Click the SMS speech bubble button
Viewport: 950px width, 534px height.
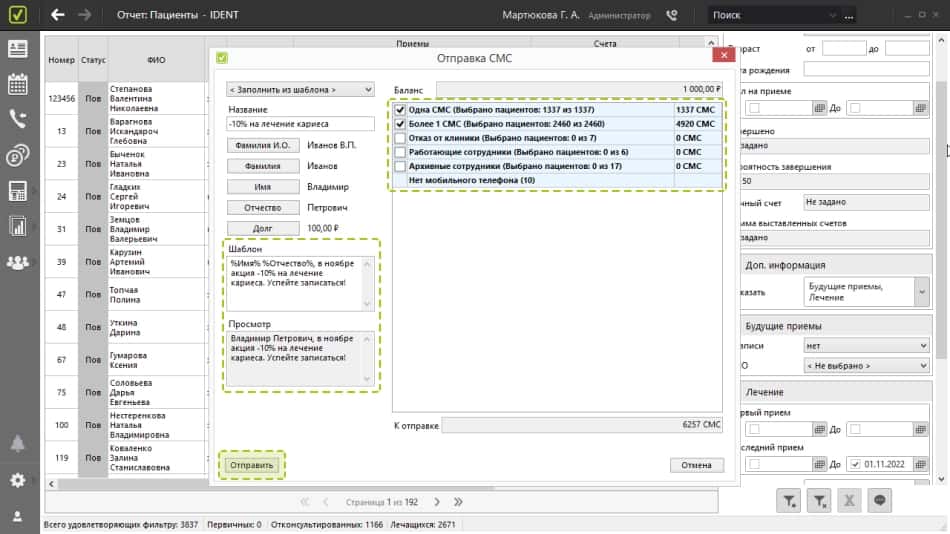(880, 501)
